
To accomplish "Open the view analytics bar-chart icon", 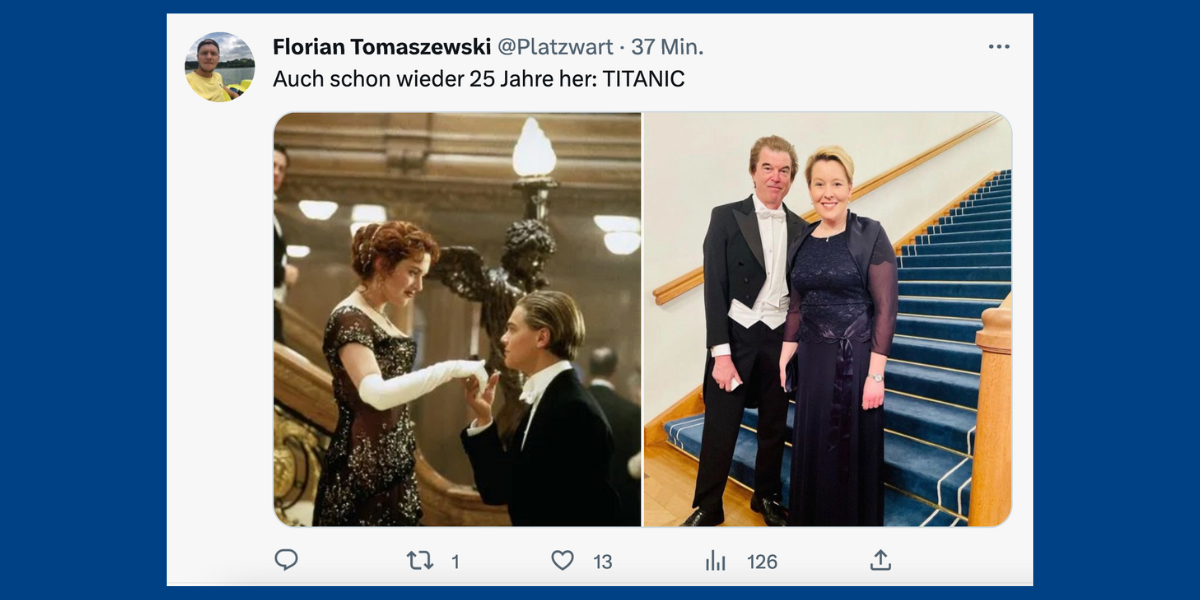I will point(715,561).
